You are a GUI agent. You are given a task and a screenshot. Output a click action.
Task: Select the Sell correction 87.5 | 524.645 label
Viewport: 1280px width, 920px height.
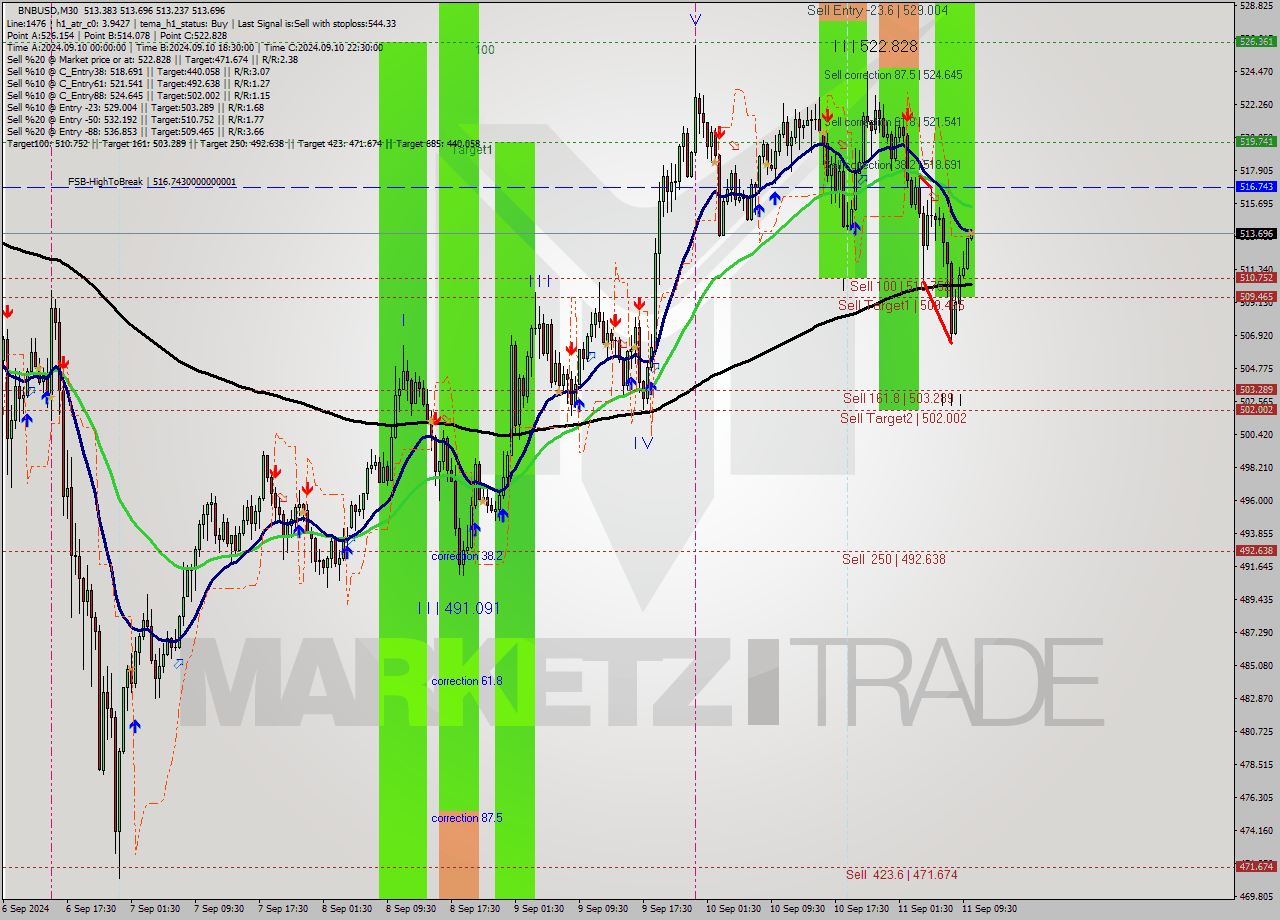tap(893, 75)
